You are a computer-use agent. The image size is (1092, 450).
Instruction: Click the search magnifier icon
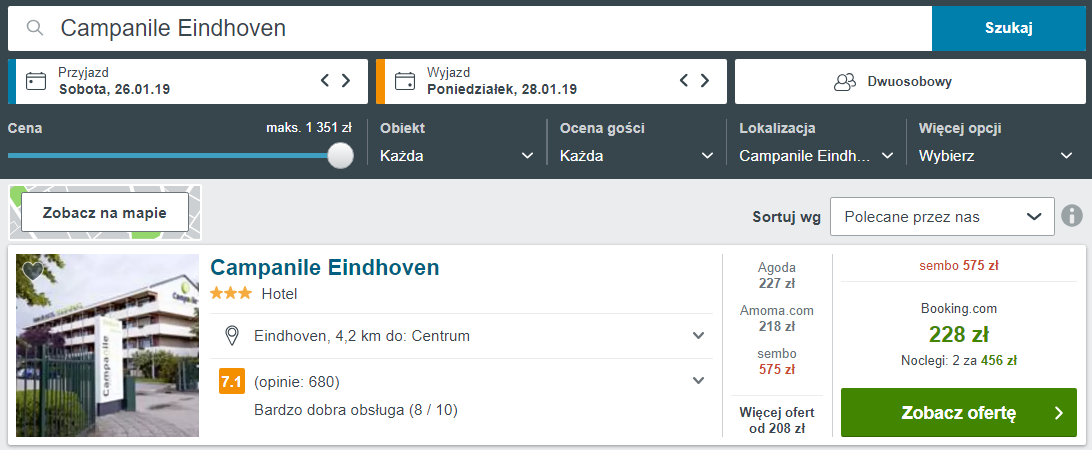coord(36,28)
